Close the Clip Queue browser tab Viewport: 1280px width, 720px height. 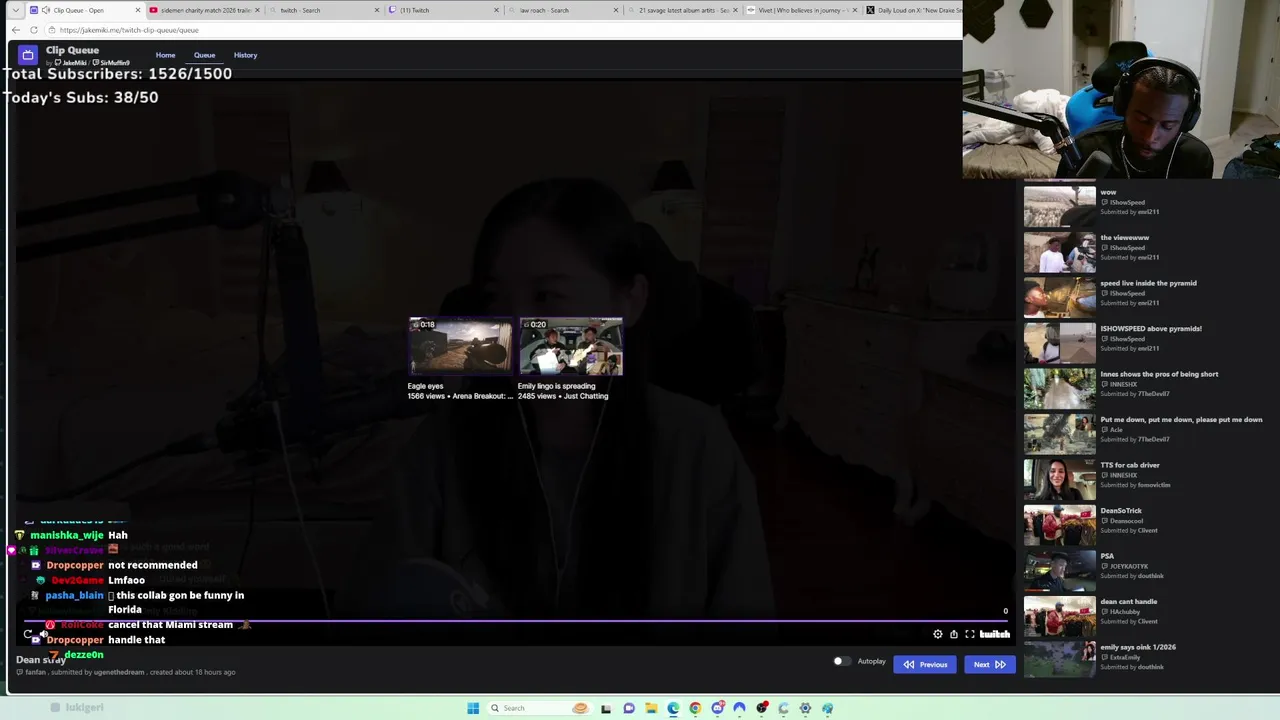[137, 10]
